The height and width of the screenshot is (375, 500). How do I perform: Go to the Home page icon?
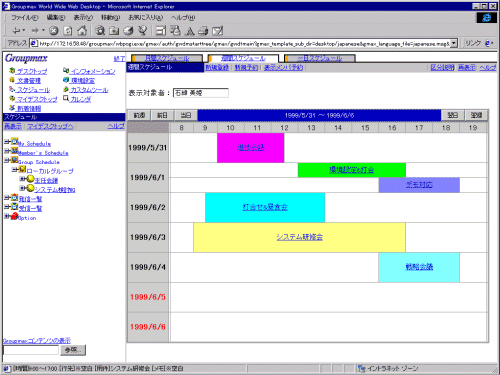(x=82, y=31)
